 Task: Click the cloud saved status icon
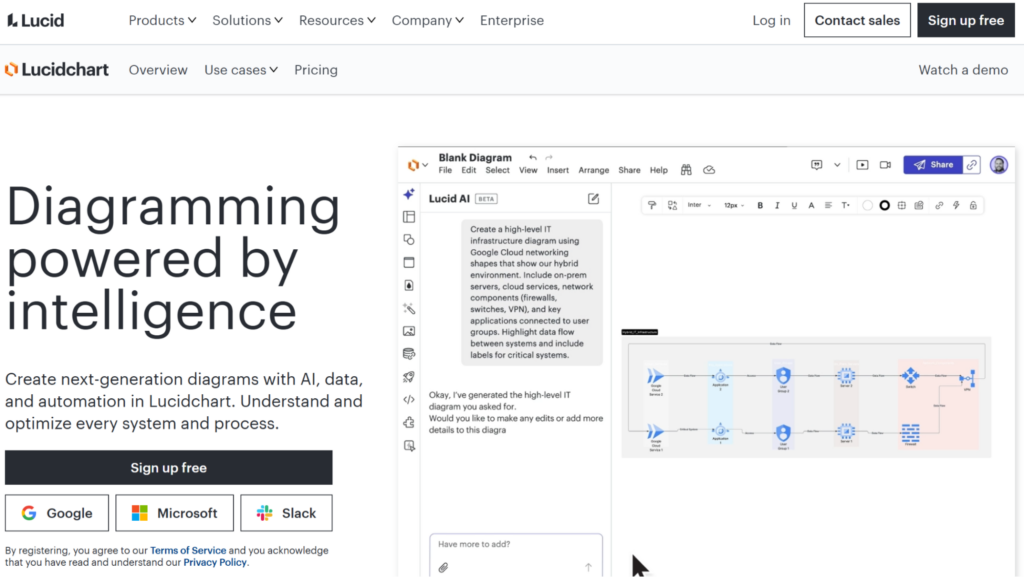click(709, 170)
